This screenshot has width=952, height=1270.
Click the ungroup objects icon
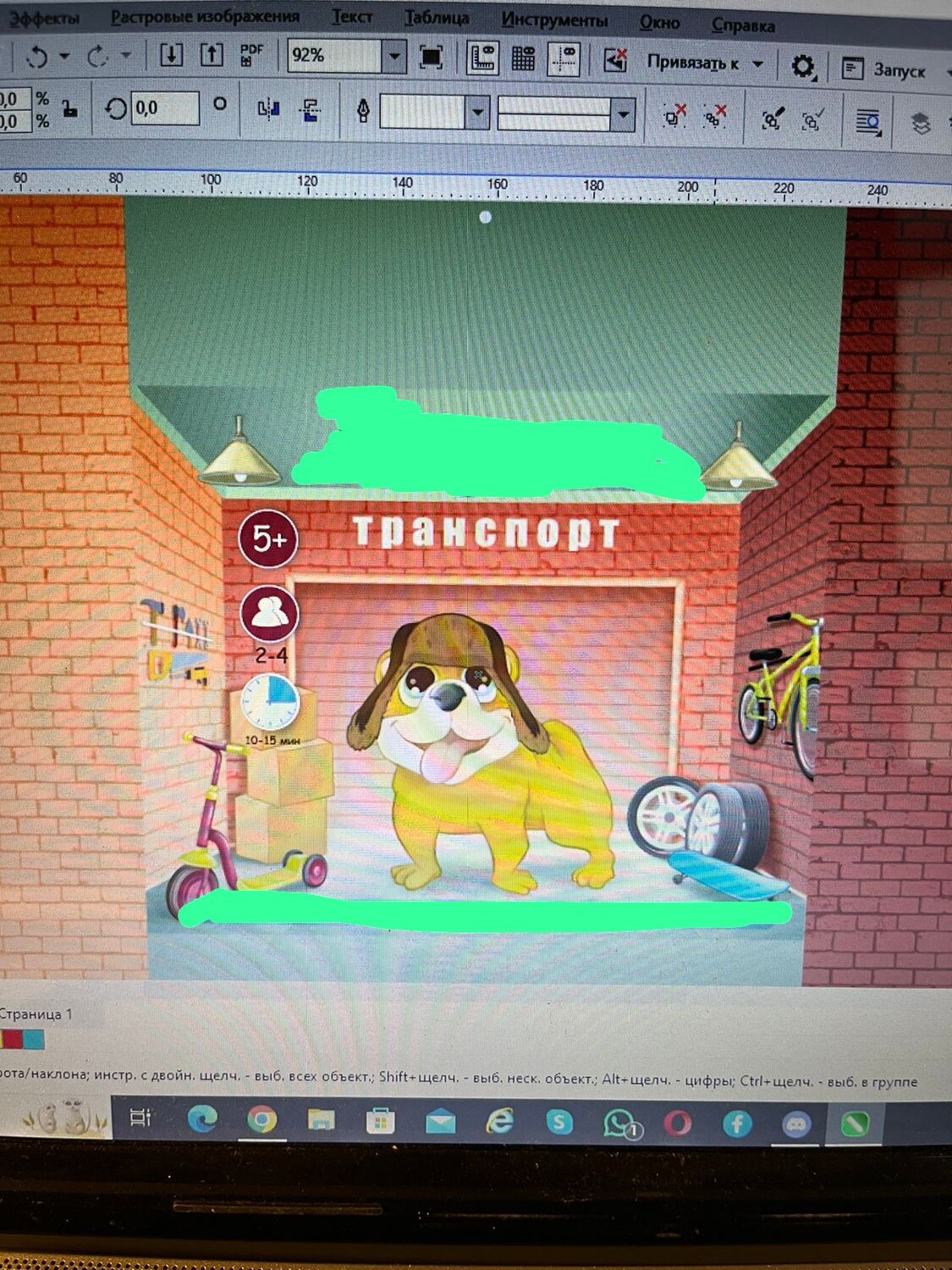[674, 116]
